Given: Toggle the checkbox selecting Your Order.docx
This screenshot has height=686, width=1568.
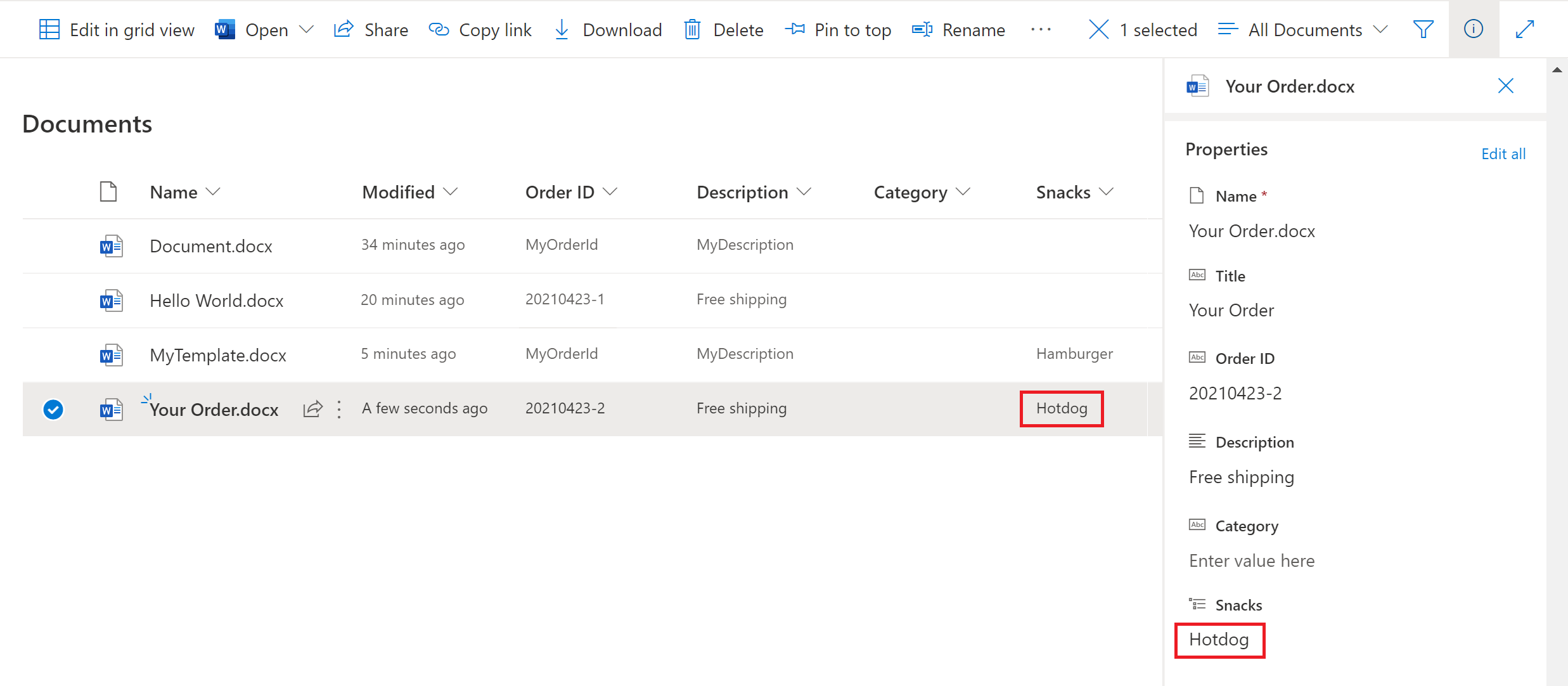Looking at the screenshot, I should pos(55,408).
